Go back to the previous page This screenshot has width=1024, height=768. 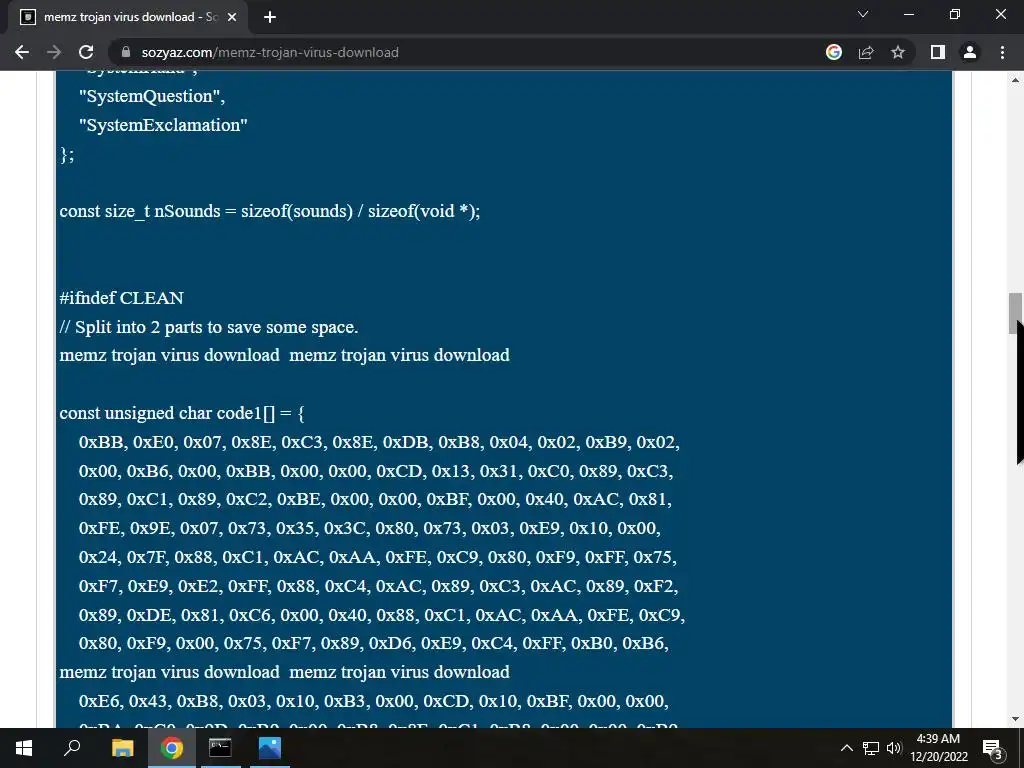(x=22, y=52)
